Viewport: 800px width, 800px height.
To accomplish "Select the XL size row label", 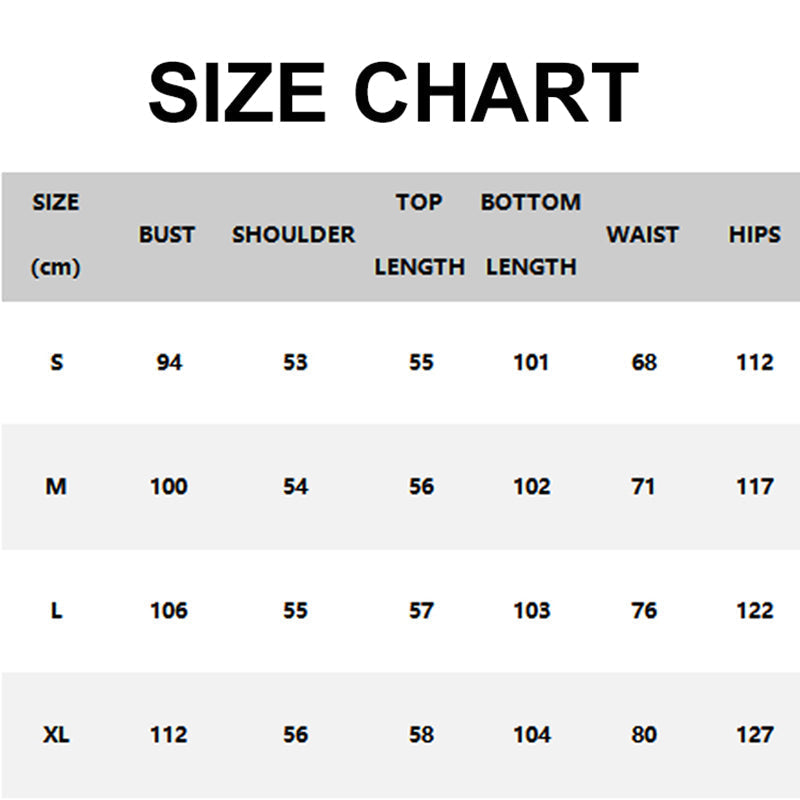I will [x=56, y=735].
